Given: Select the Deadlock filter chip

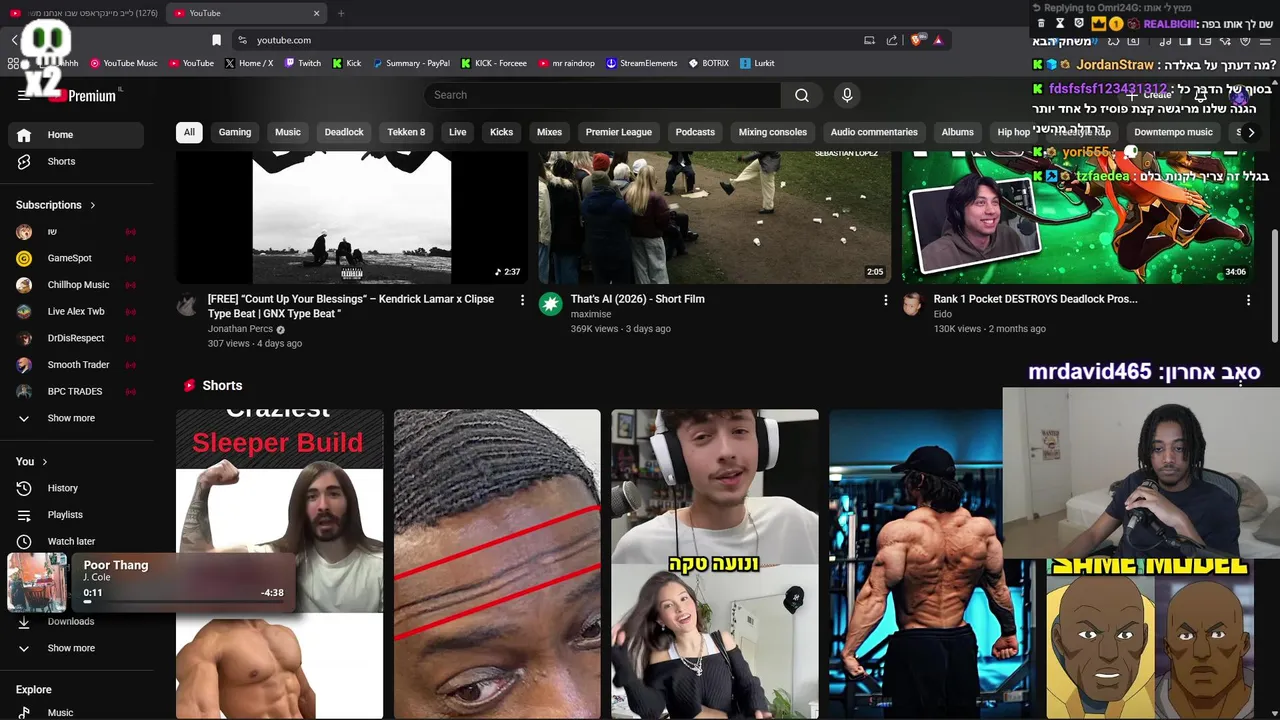Looking at the screenshot, I should (x=344, y=132).
